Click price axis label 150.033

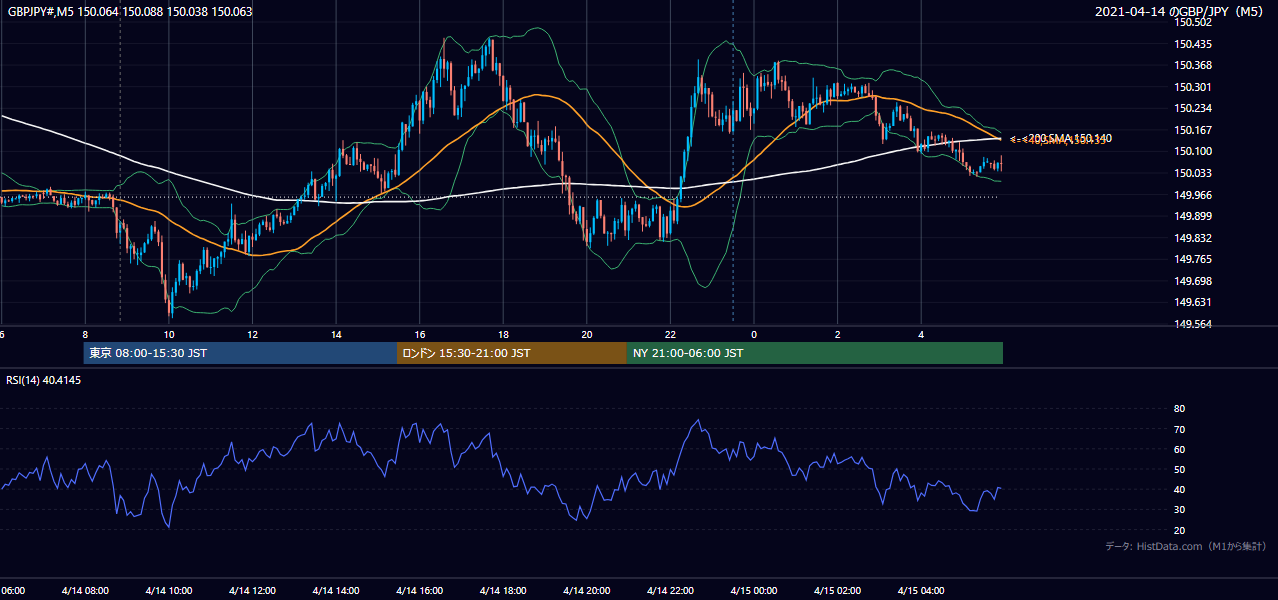(1193, 173)
